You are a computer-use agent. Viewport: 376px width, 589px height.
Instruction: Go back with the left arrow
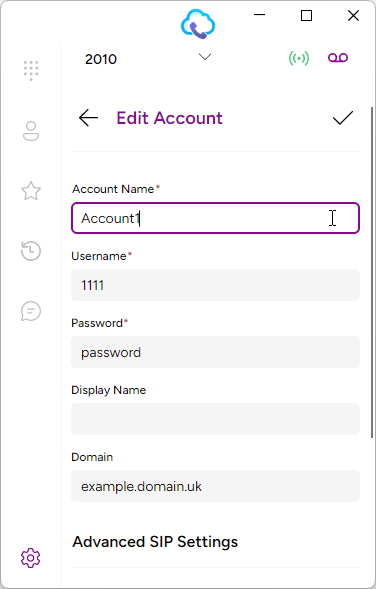pos(88,118)
